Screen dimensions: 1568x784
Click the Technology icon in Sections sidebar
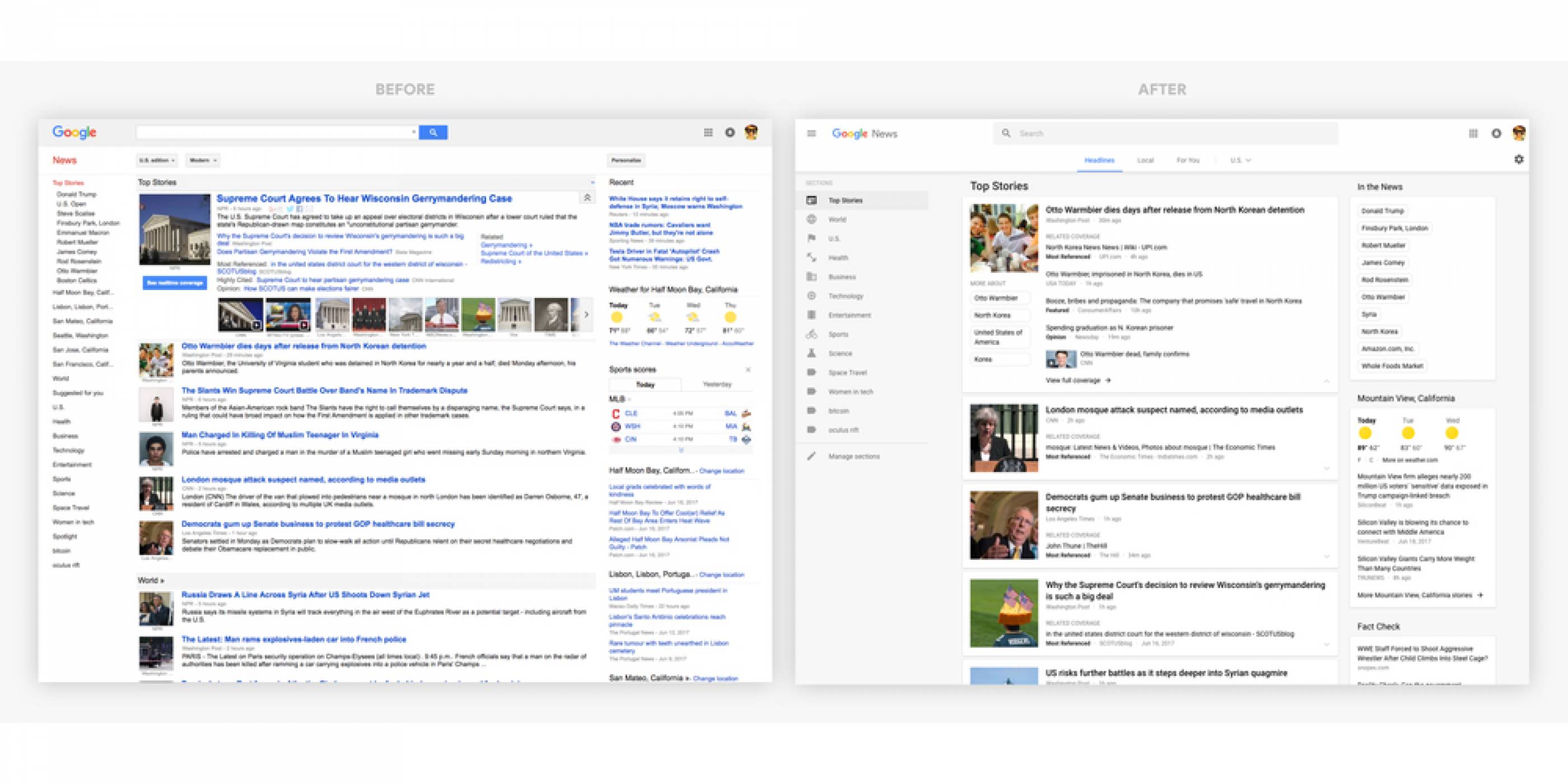811,296
